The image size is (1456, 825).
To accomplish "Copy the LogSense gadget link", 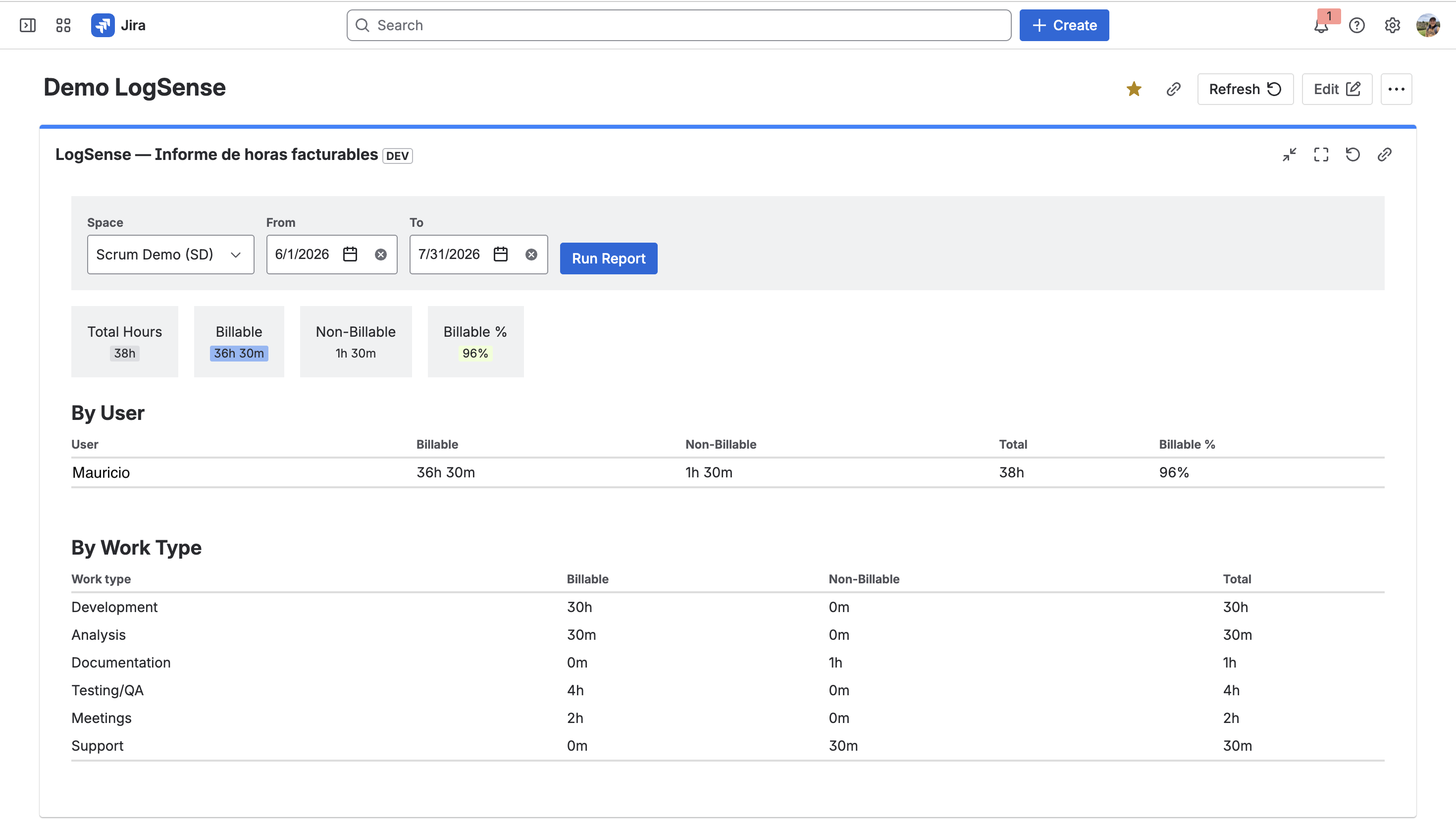I will coord(1385,155).
